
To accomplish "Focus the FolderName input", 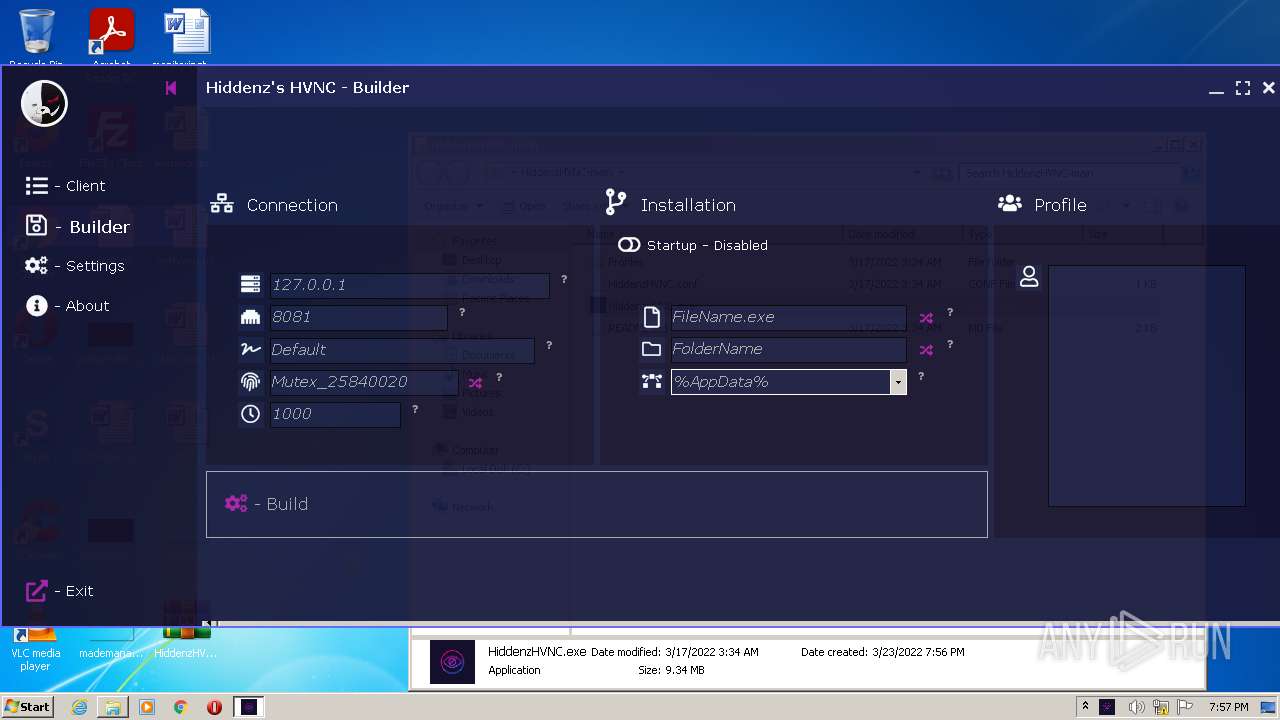I will pyautogui.click(x=788, y=349).
